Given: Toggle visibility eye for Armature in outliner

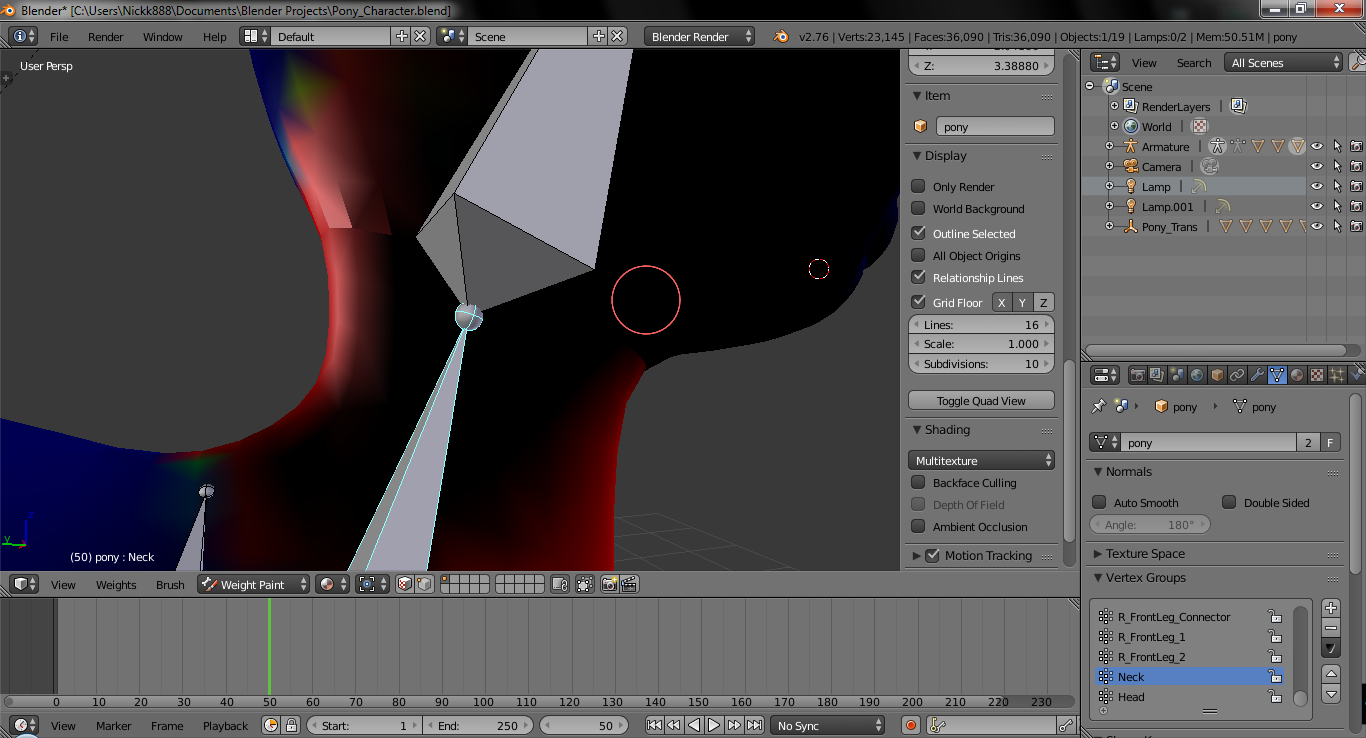Looking at the screenshot, I should click(1317, 146).
